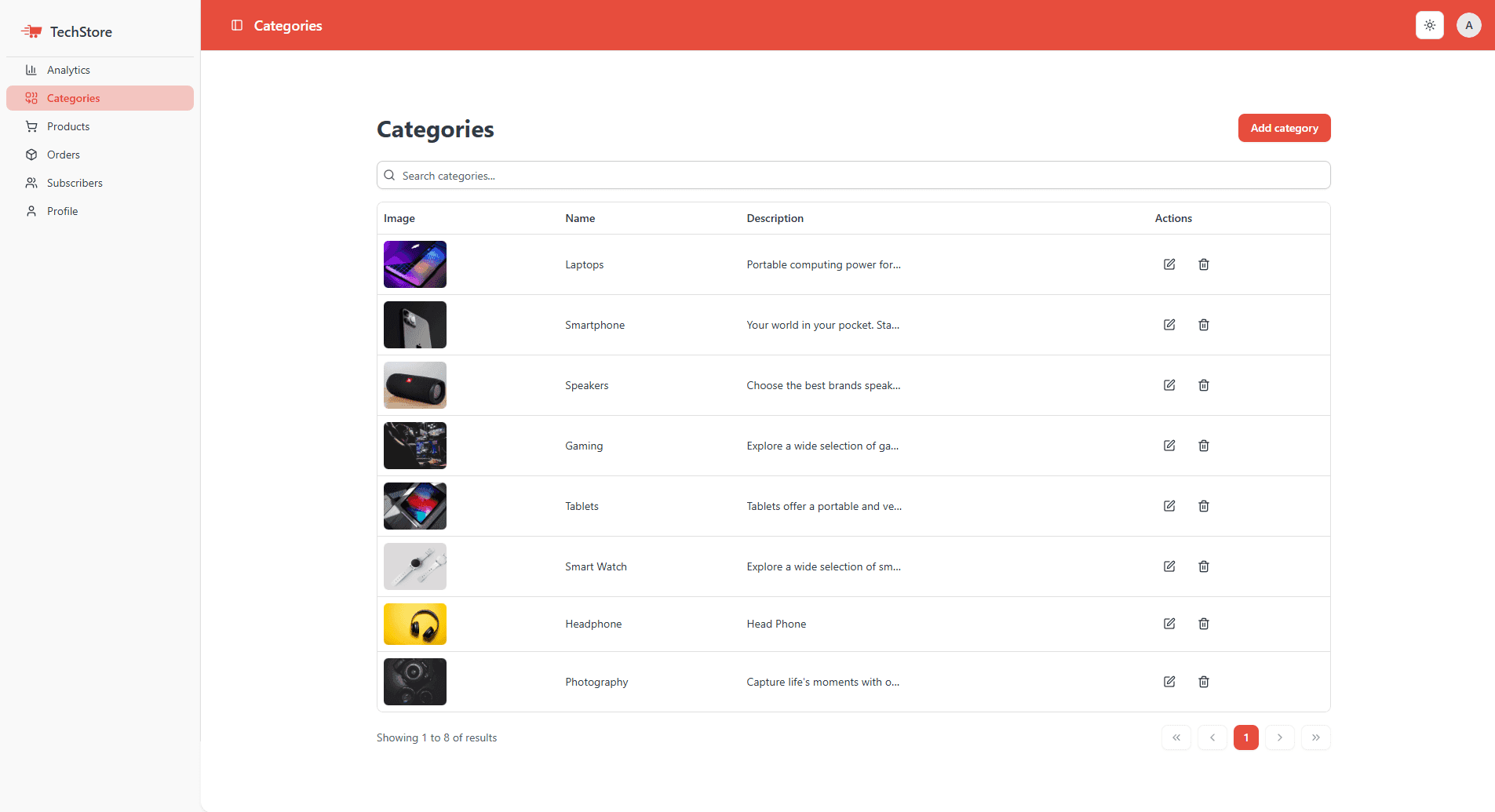1495x812 pixels.
Task: Open the Smartphone thumbnail image
Action: (x=415, y=325)
